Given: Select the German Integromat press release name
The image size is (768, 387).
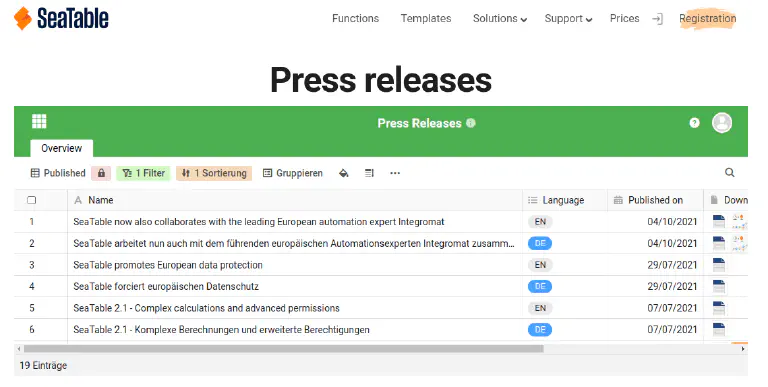Looking at the screenshot, I should point(294,243).
